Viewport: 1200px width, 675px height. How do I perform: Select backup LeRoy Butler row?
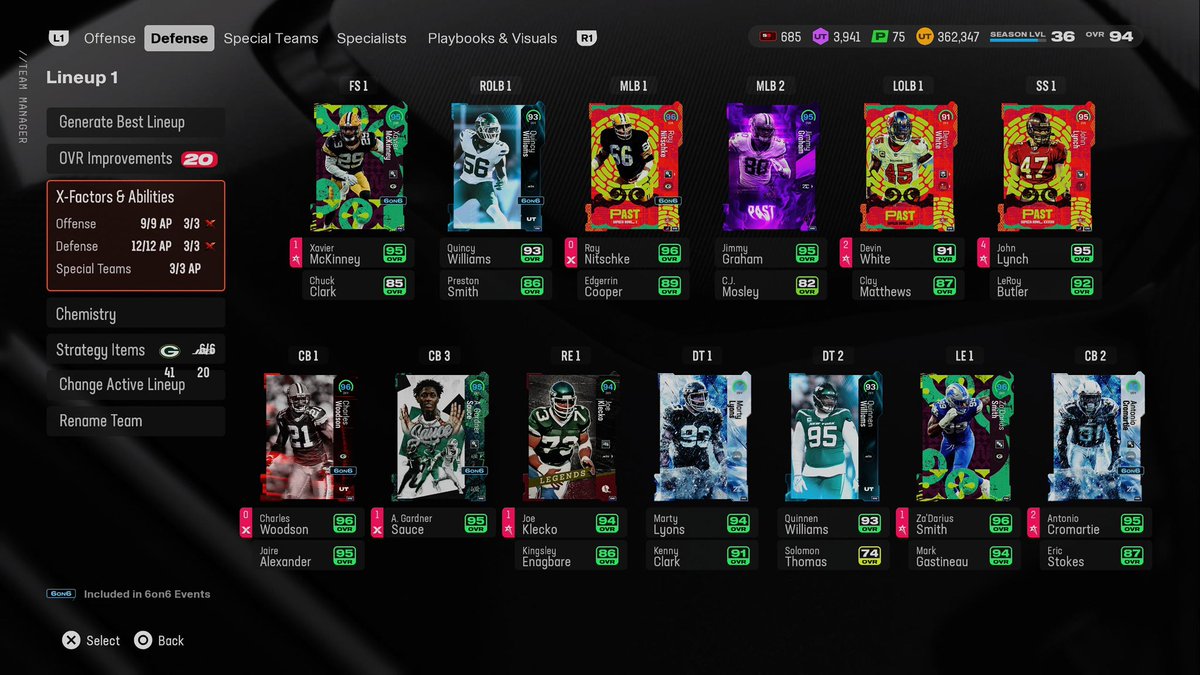point(1047,286)
